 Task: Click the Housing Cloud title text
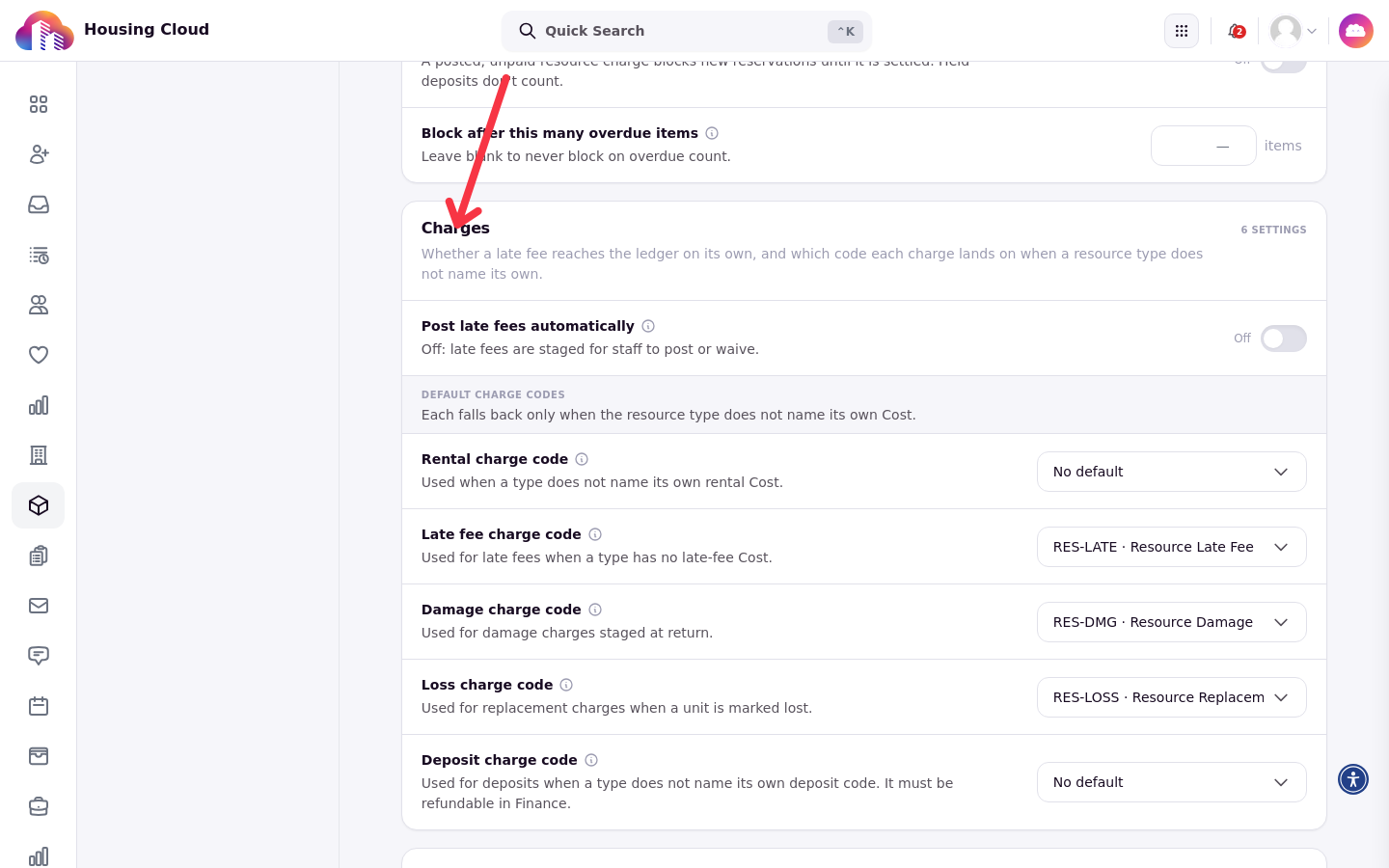click(x=147, y=29)
